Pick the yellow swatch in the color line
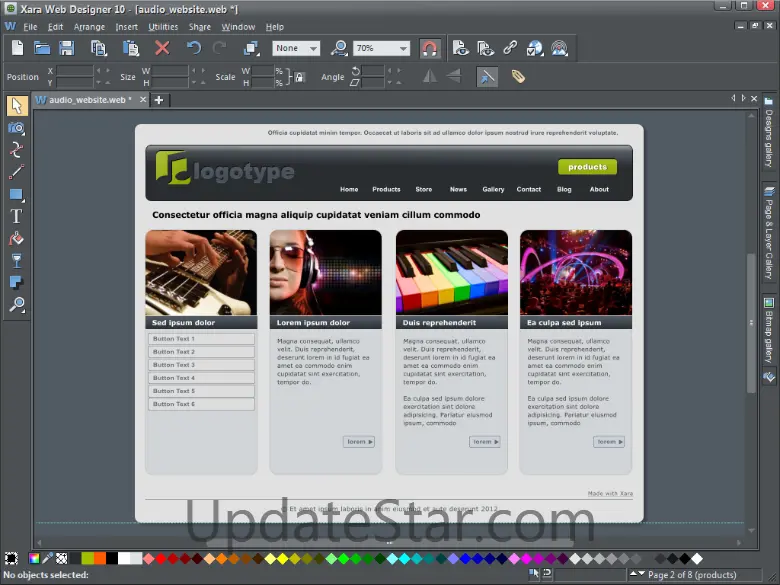 point(282,558)
